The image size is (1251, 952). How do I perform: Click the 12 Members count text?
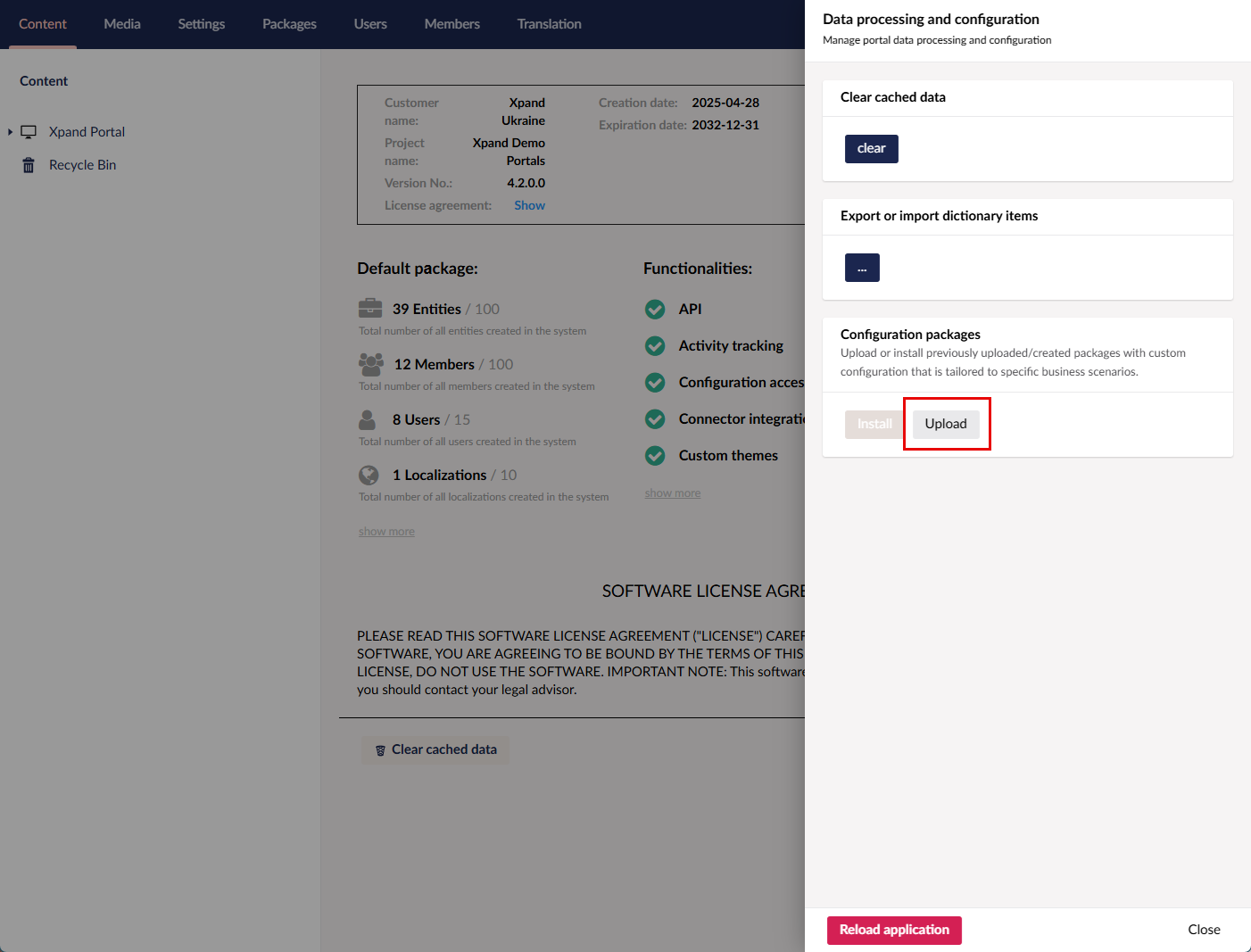tap(434, 364)
